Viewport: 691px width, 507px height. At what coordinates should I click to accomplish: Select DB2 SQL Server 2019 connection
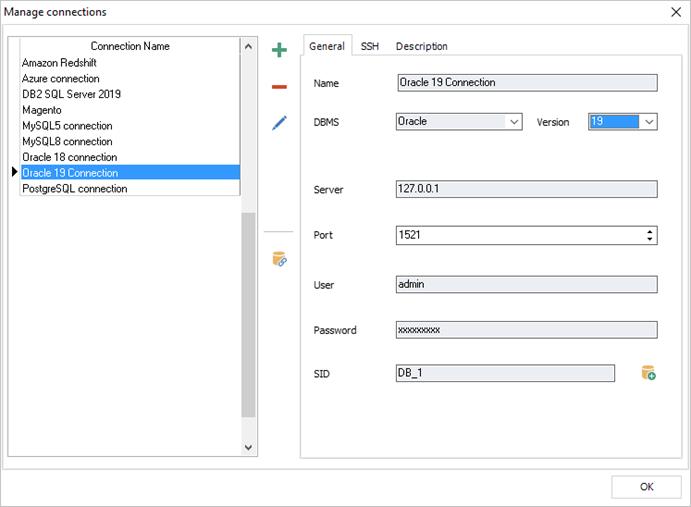click(130, 94)
